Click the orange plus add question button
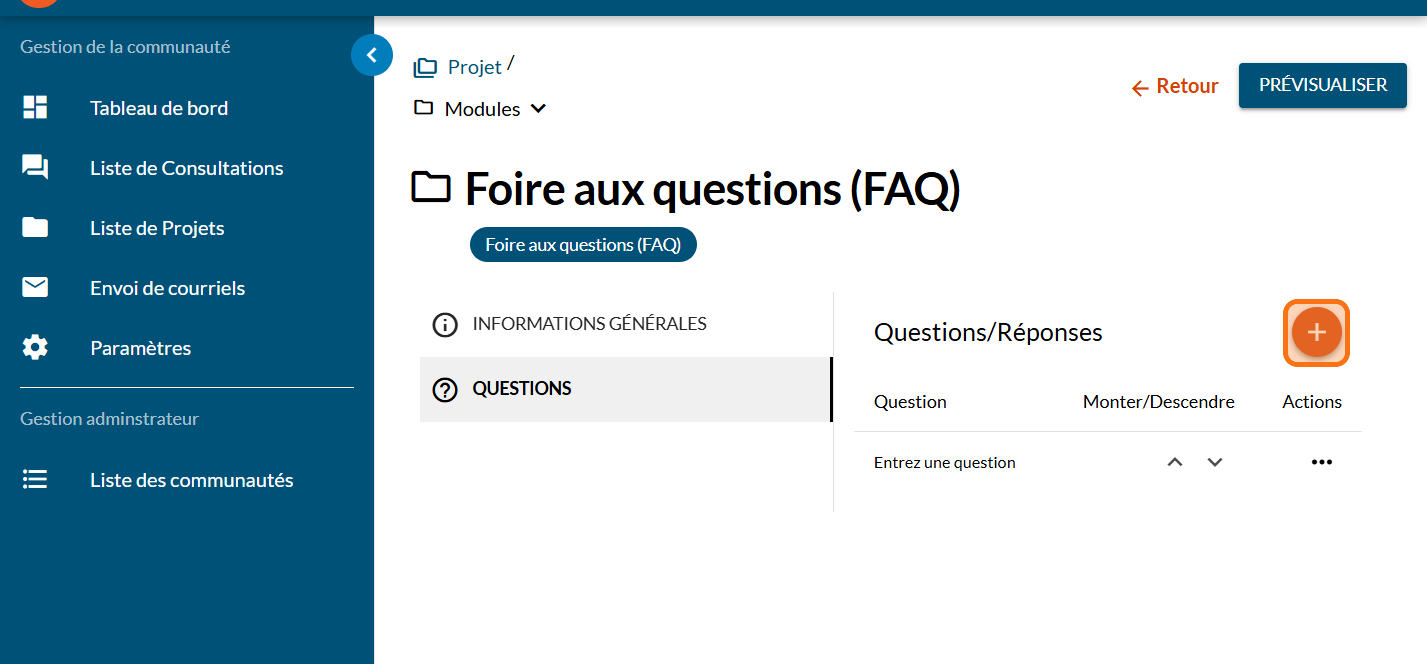The width and height of the screenshot is (1427, 664). [1316, 332]
